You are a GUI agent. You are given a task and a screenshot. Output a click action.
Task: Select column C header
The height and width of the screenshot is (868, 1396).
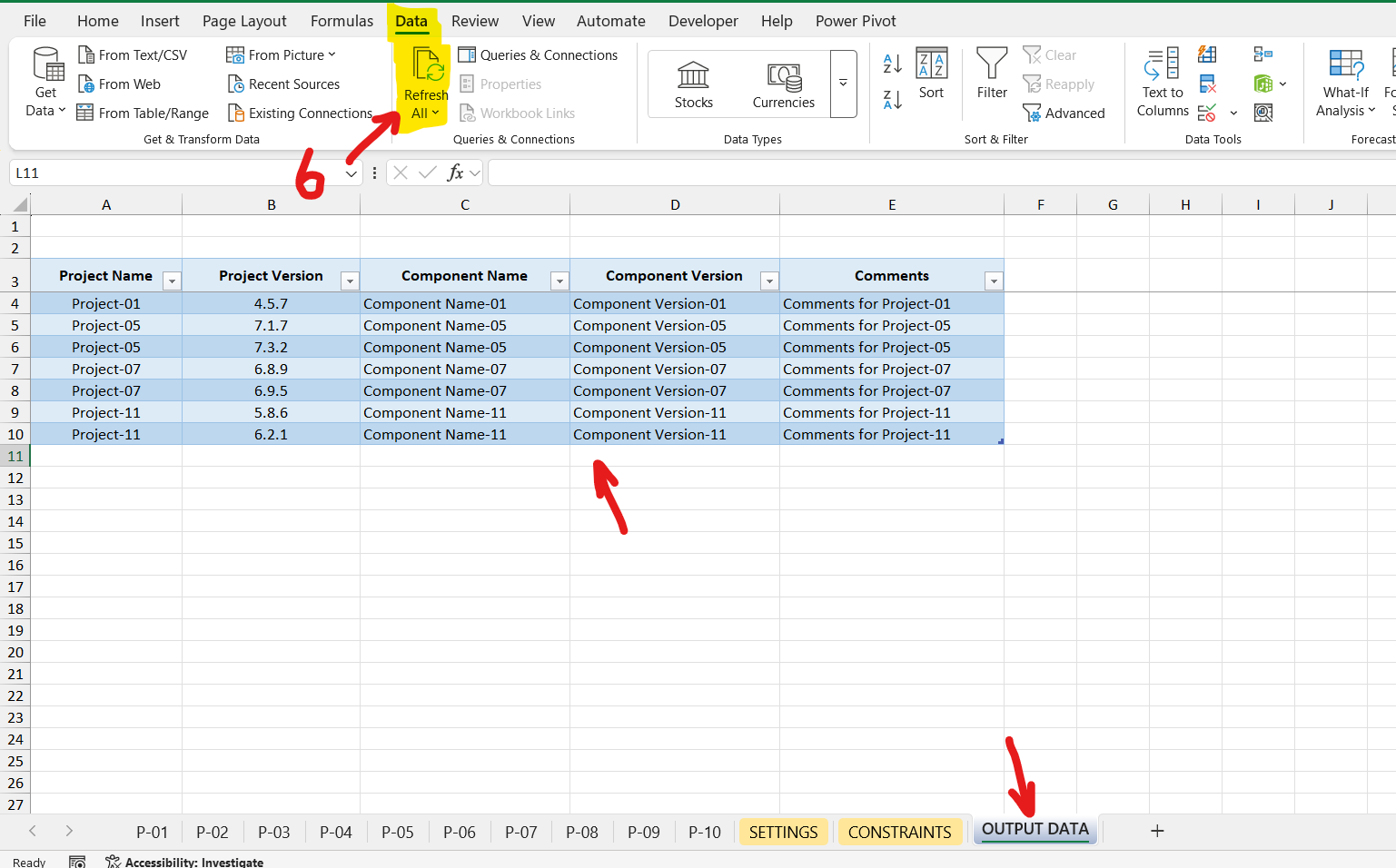465,205
